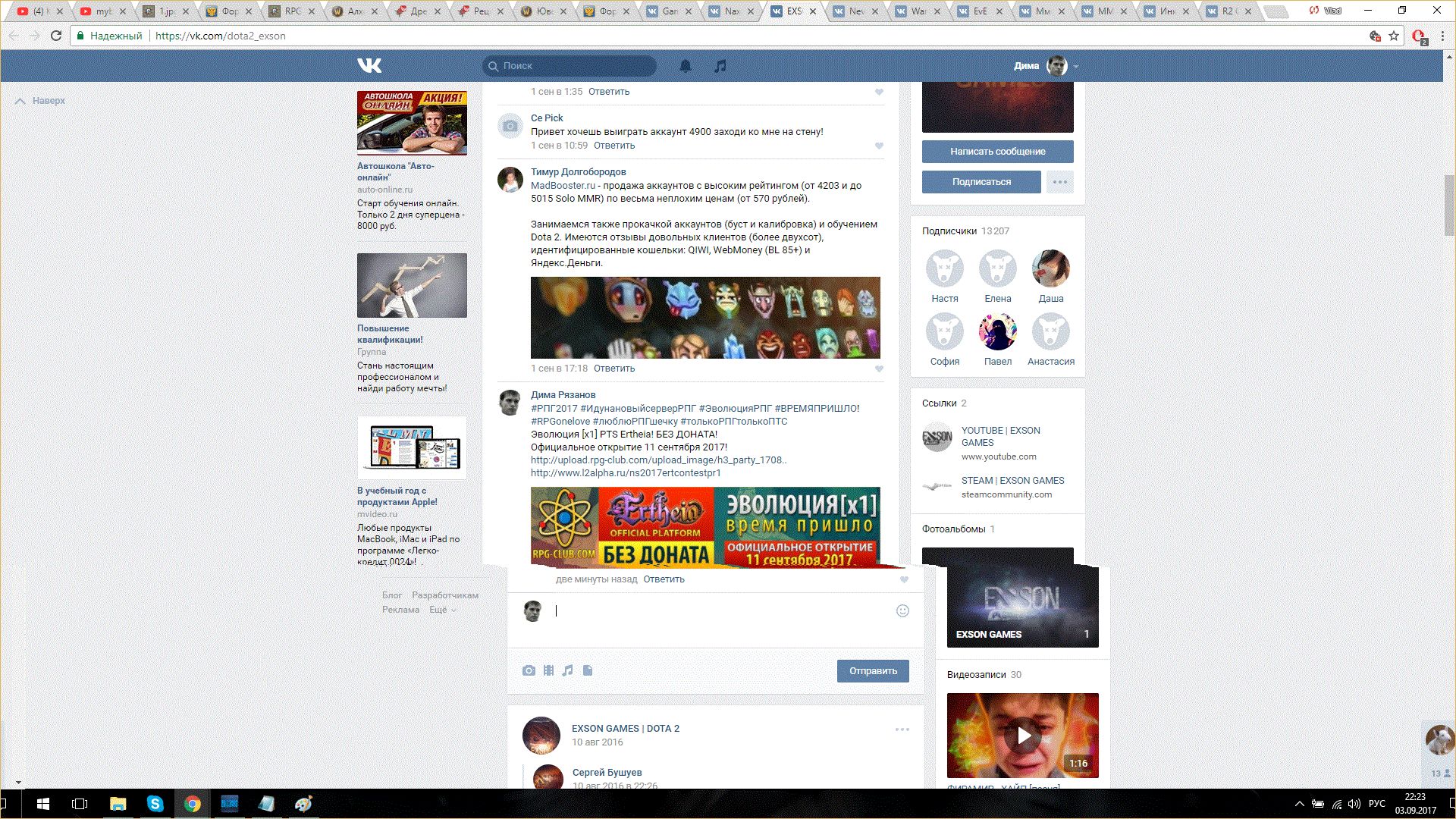Switch to the 1.jpg browser tab
The height and width of the screenshot is (819, 1456).
point(167,11)
